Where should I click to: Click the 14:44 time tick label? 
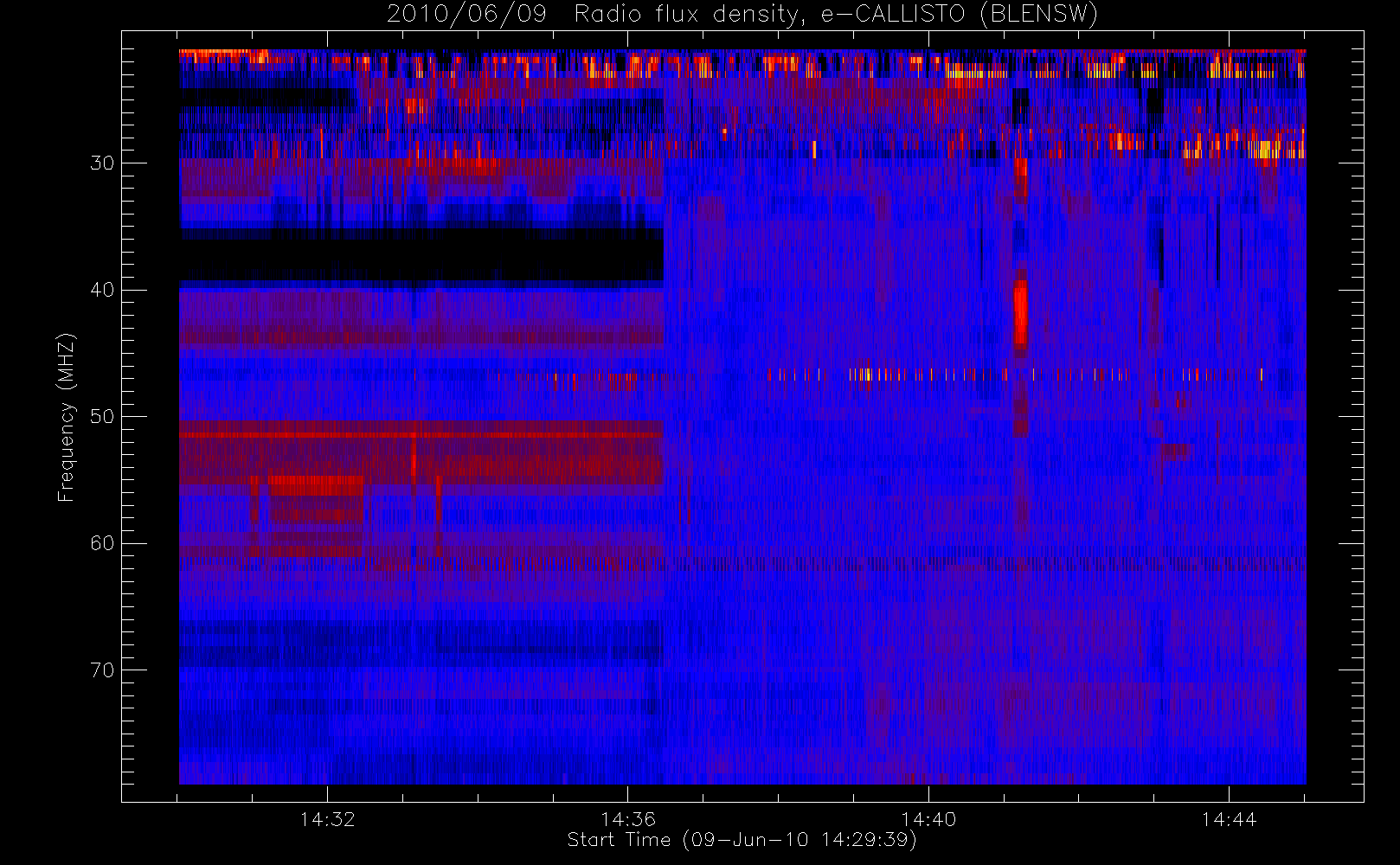[x=1229, y=818]
